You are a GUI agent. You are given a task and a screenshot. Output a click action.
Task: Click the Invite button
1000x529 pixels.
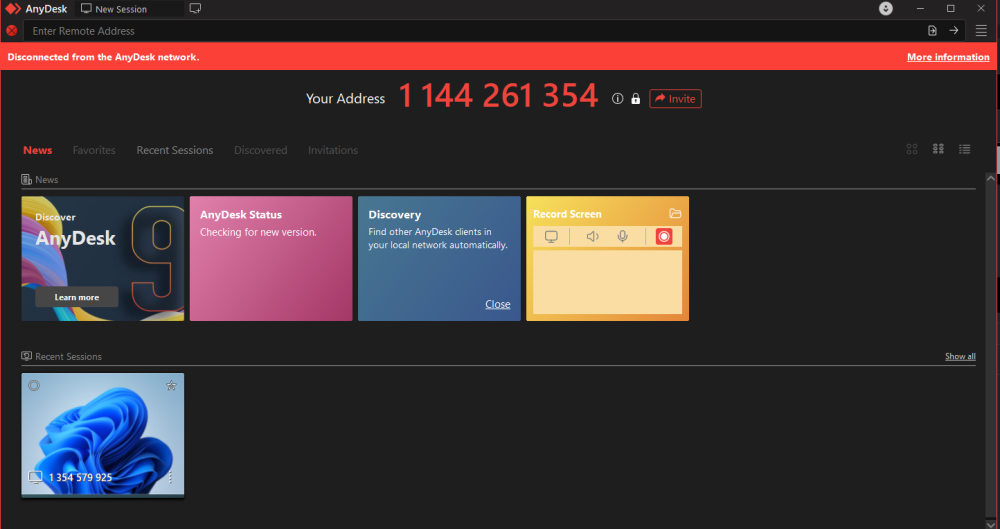tap(675, 99)
